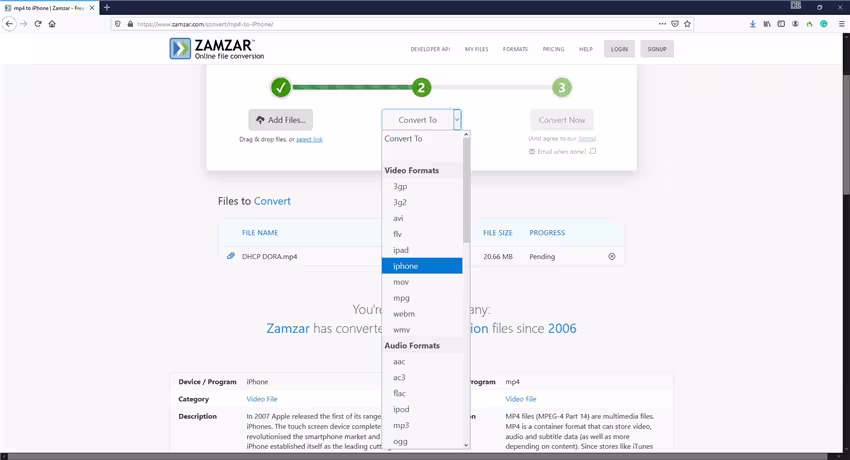
Task: Click green extension icon in toolbar
Action: tap(823, 24)
